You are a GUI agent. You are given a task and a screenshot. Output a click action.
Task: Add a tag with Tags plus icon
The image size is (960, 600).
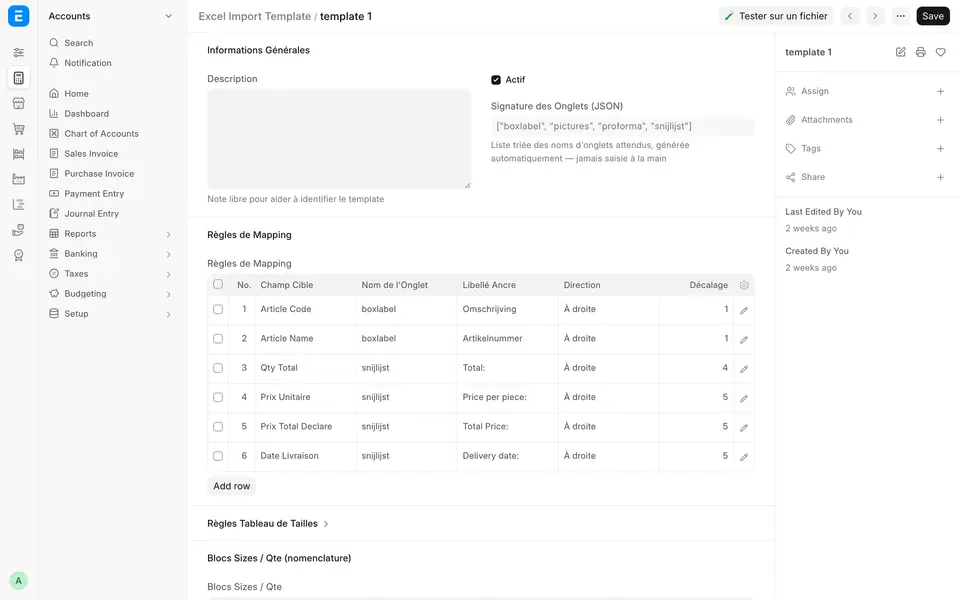940,148
